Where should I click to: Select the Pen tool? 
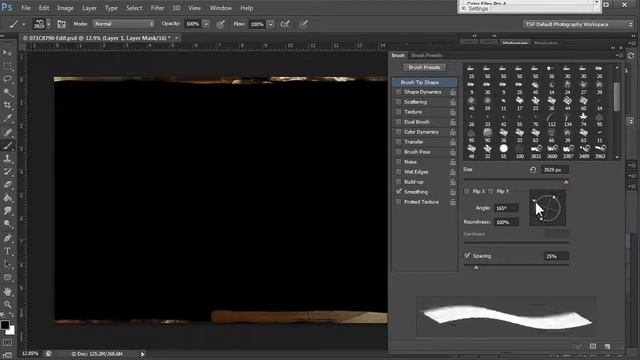coord(7,238)
